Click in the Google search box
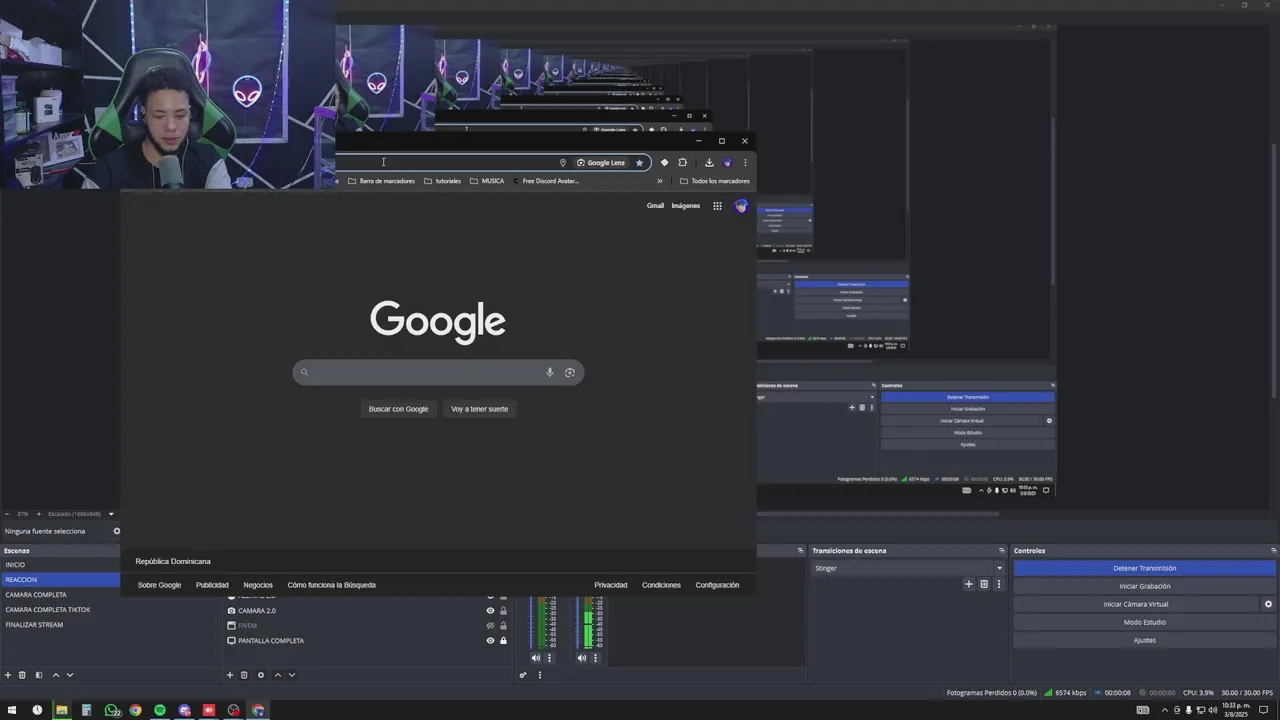Viewport: 1280px width, 720px height. coord(438,372)
